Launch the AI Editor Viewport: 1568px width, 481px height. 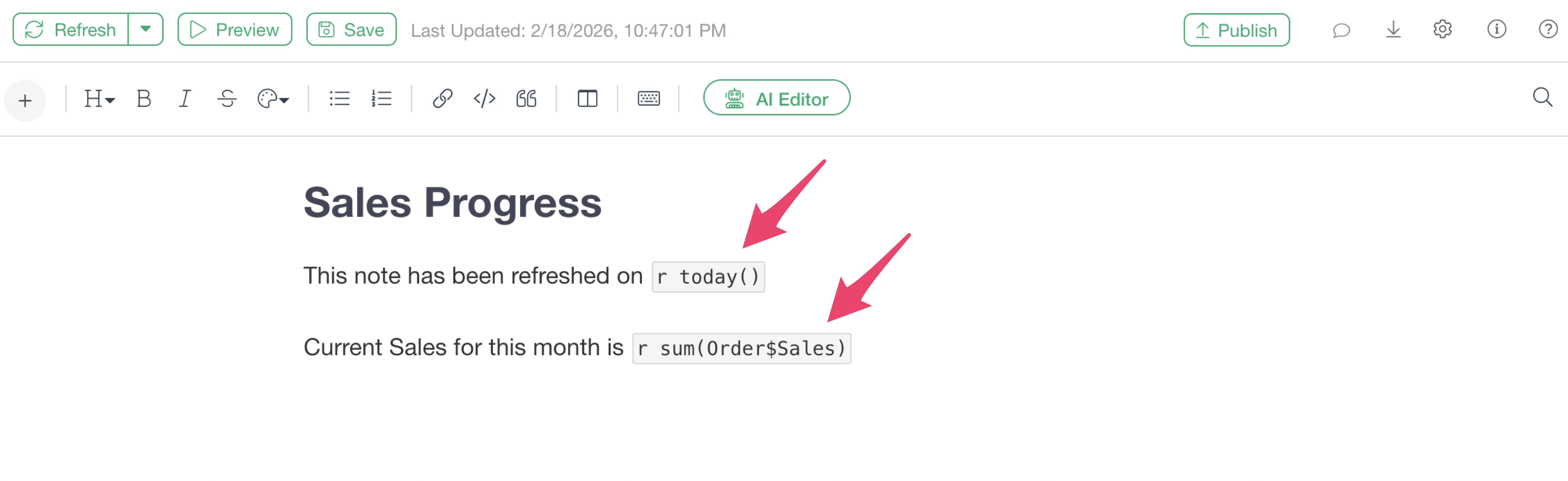coord(776,98)
